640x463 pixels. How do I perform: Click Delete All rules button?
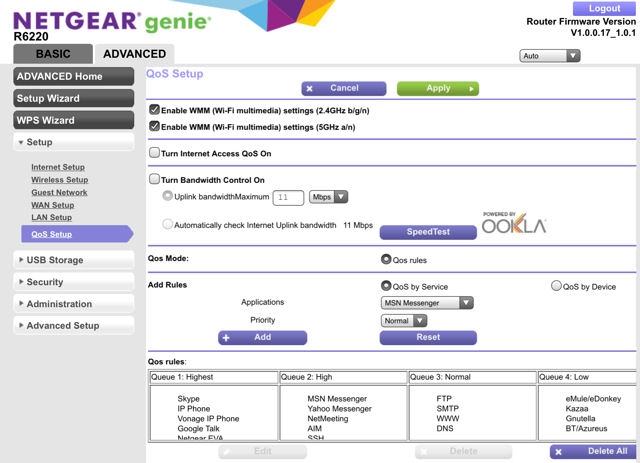[593, 451]
